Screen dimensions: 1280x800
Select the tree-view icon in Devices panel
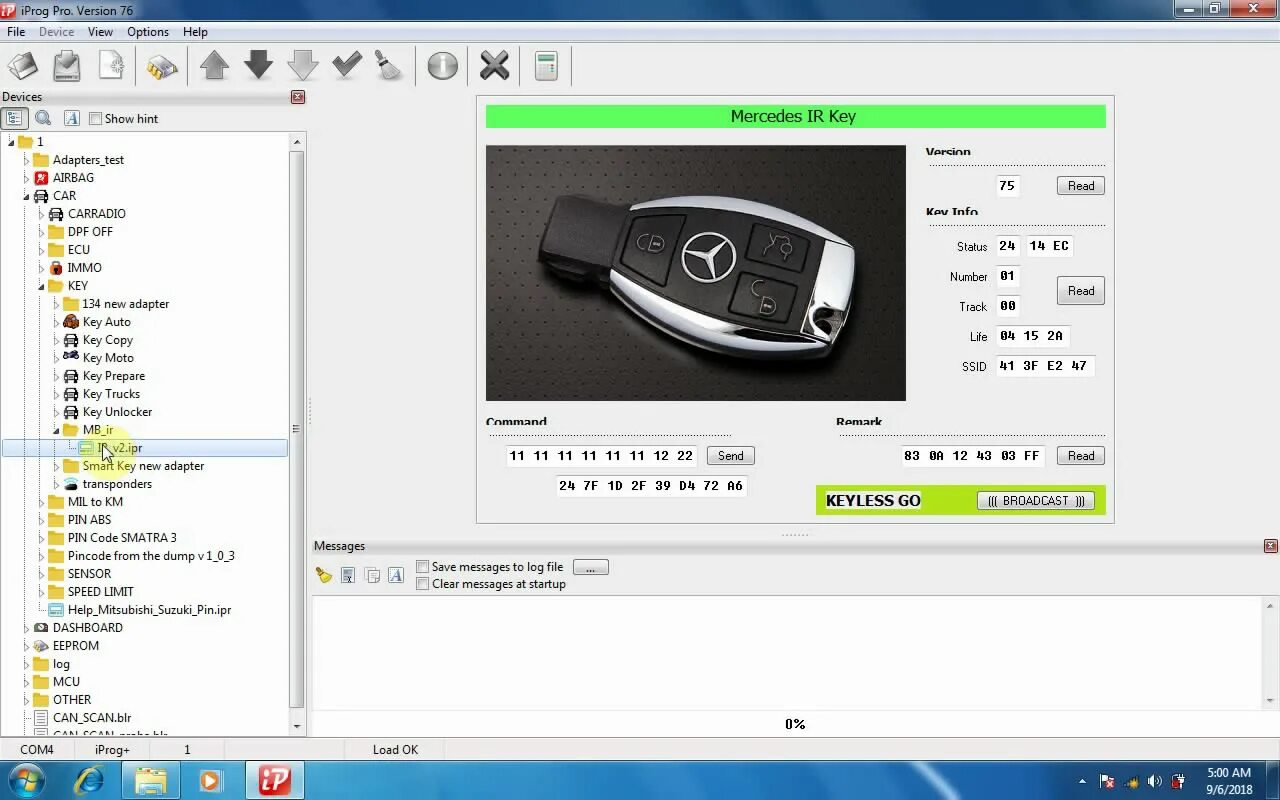[x=14, y=118]
